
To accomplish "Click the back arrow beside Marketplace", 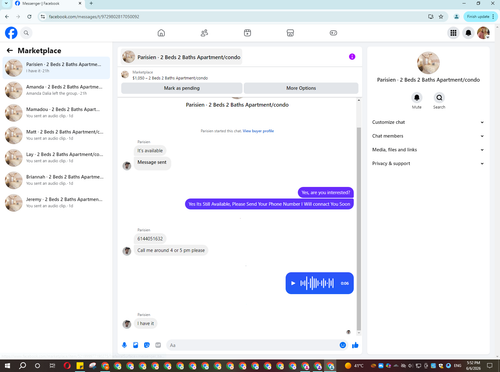I will (10, 51).
